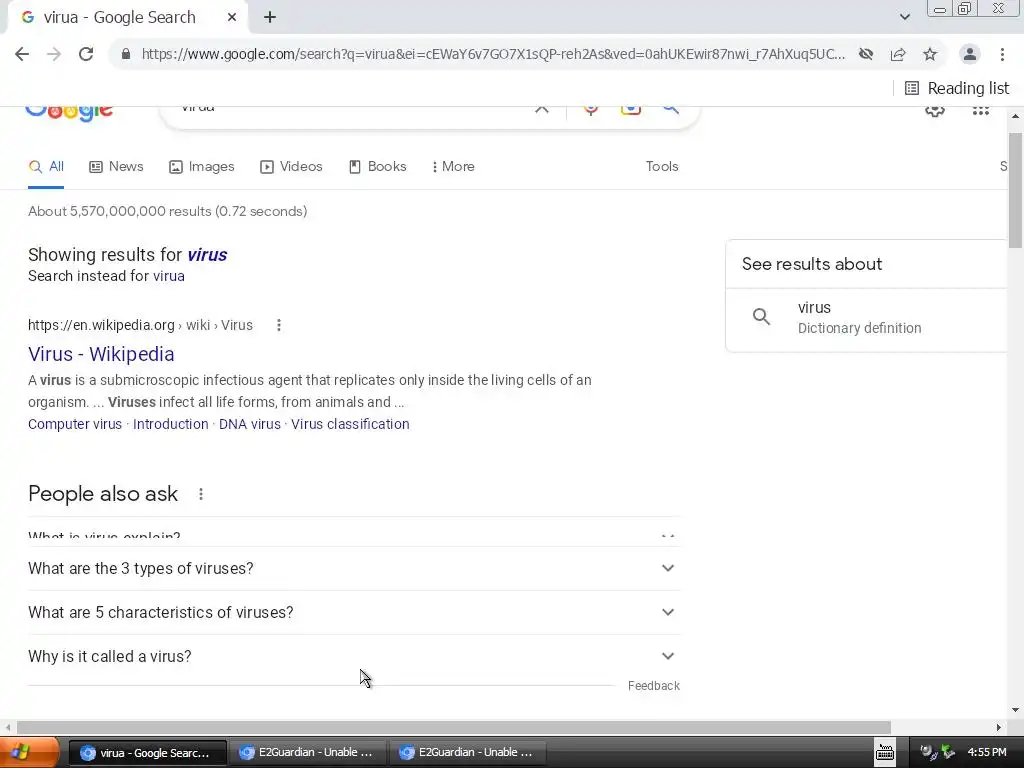This screenshot has height=768, width=1024.
Task: Open DNA virus sitelink
Action: [249, 424]
